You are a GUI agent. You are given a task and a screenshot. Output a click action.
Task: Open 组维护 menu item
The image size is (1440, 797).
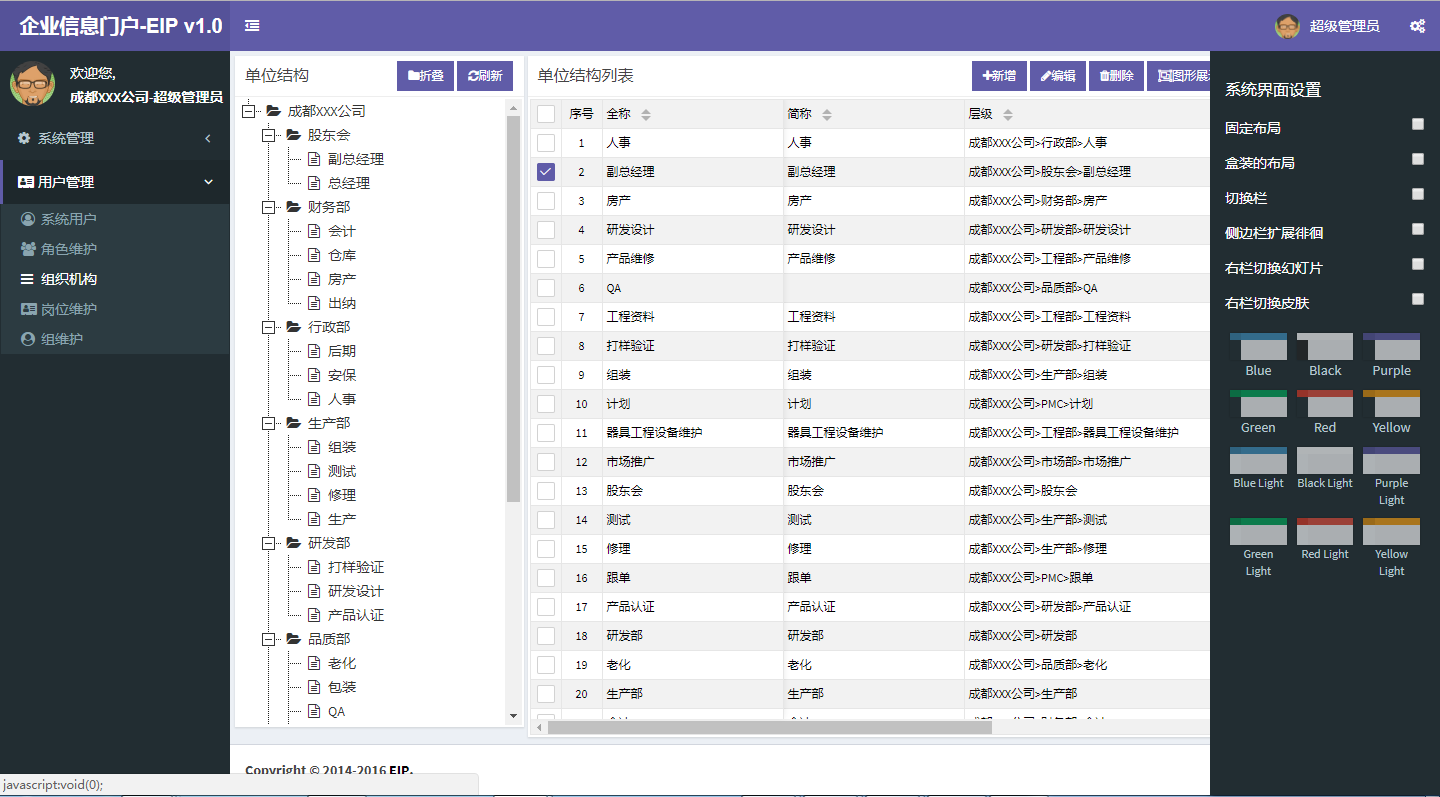(x=115, y=339)
